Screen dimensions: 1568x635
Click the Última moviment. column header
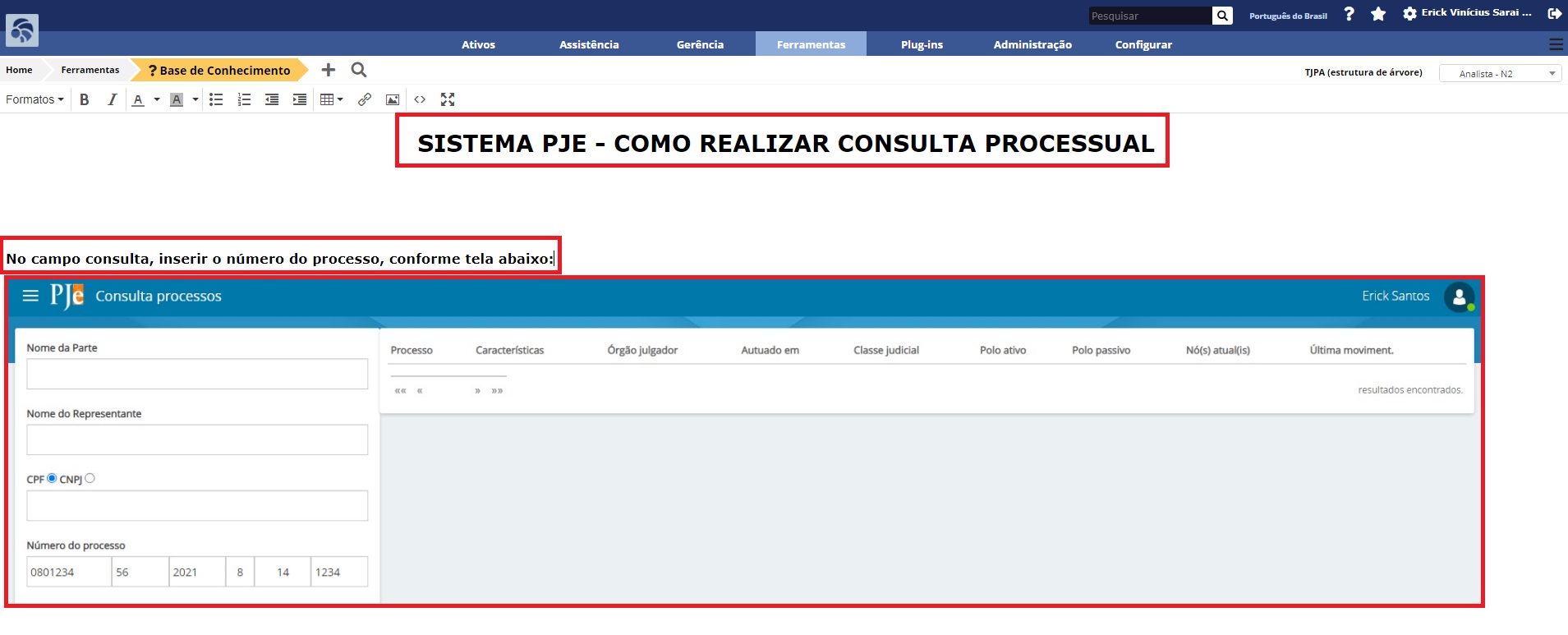(1351, 350)
